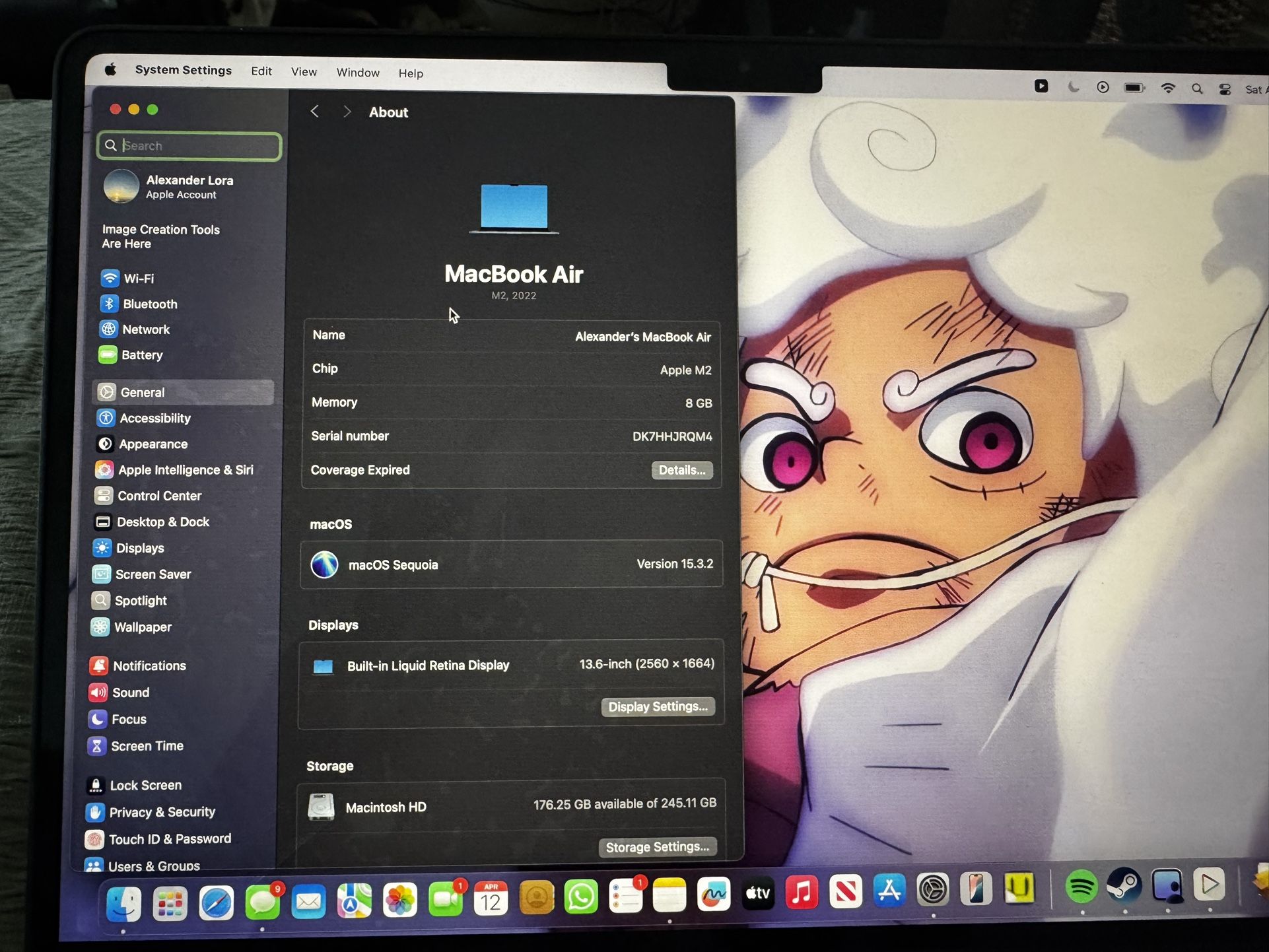The image size is (1269, 952).
Task: Open Display Settings... button
Action: [658, 706]
